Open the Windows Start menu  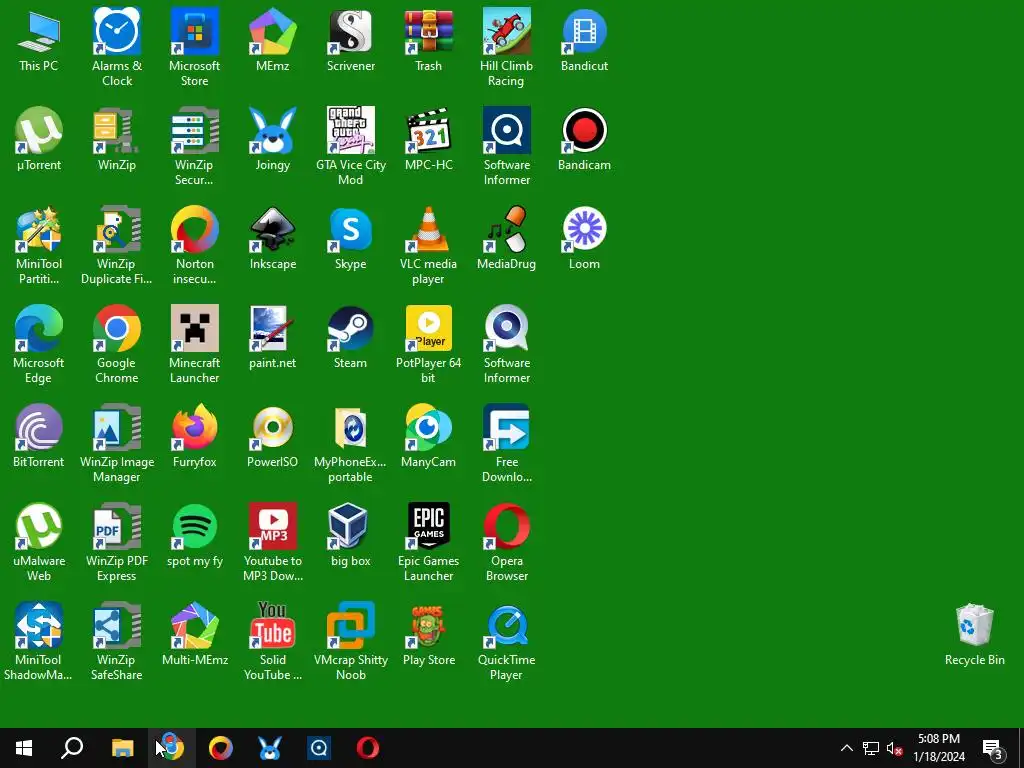click(24, 748)
